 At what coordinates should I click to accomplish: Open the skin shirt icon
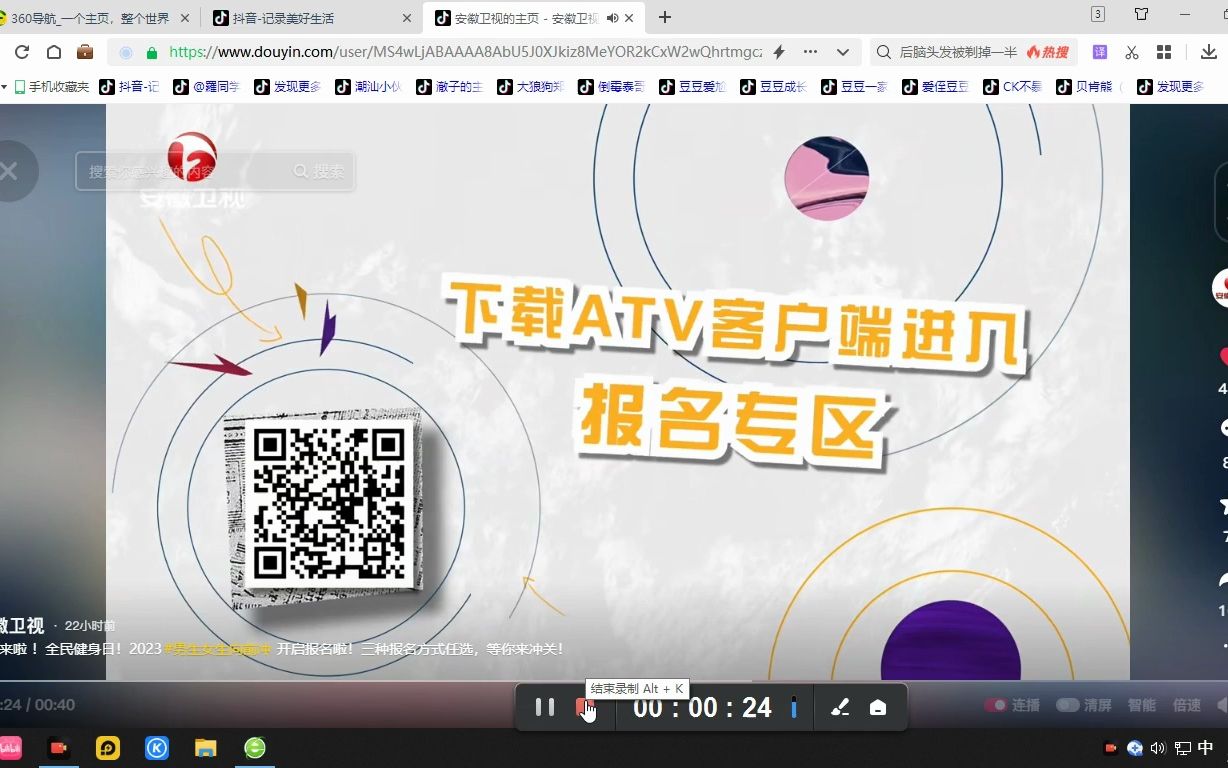(1141, 14)
